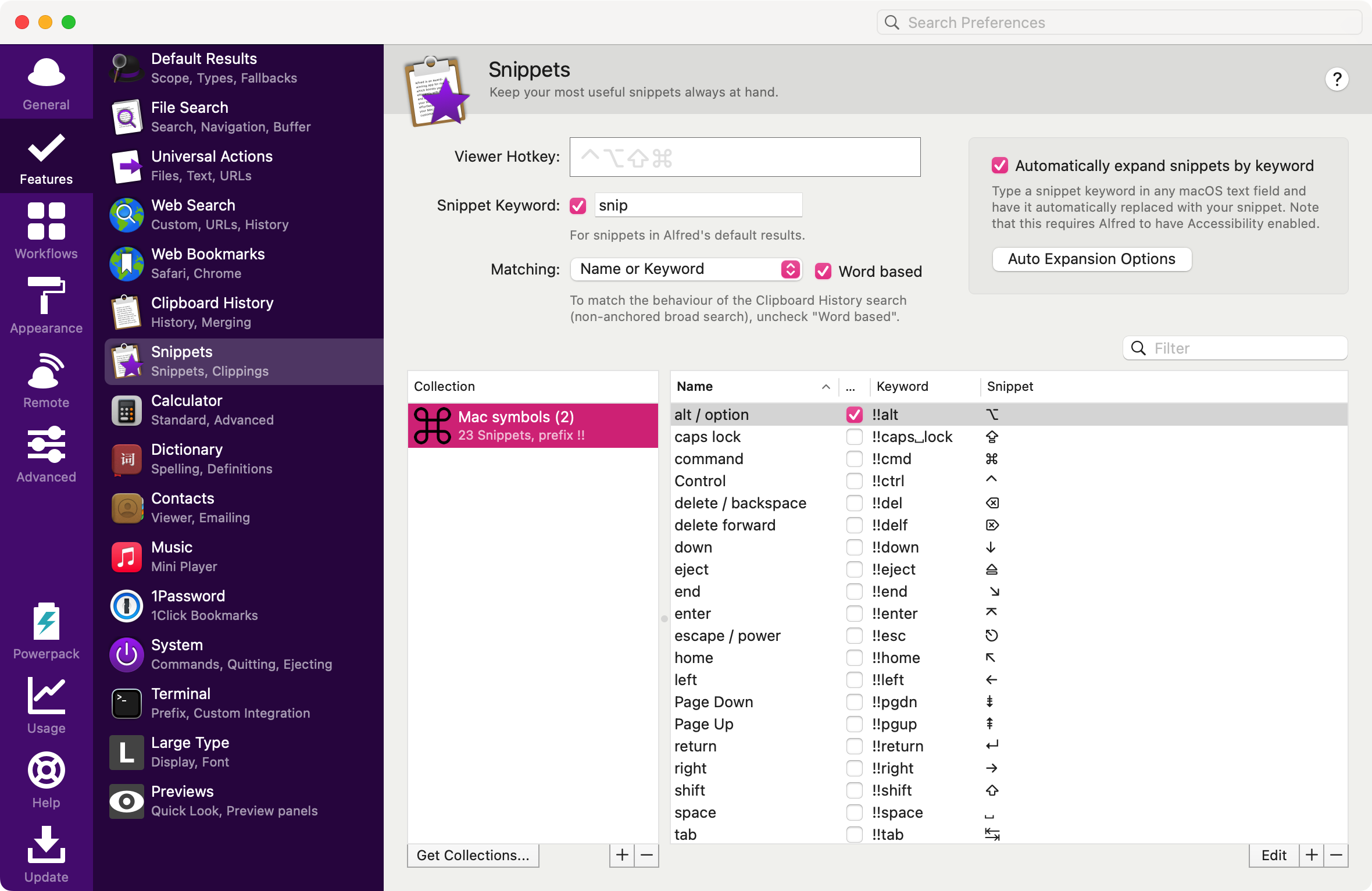The height and width of the screenshot is (891, 1372).
Task: Expand the Matching Name or Keyword dropdown
Action: (x=791, y=269)
